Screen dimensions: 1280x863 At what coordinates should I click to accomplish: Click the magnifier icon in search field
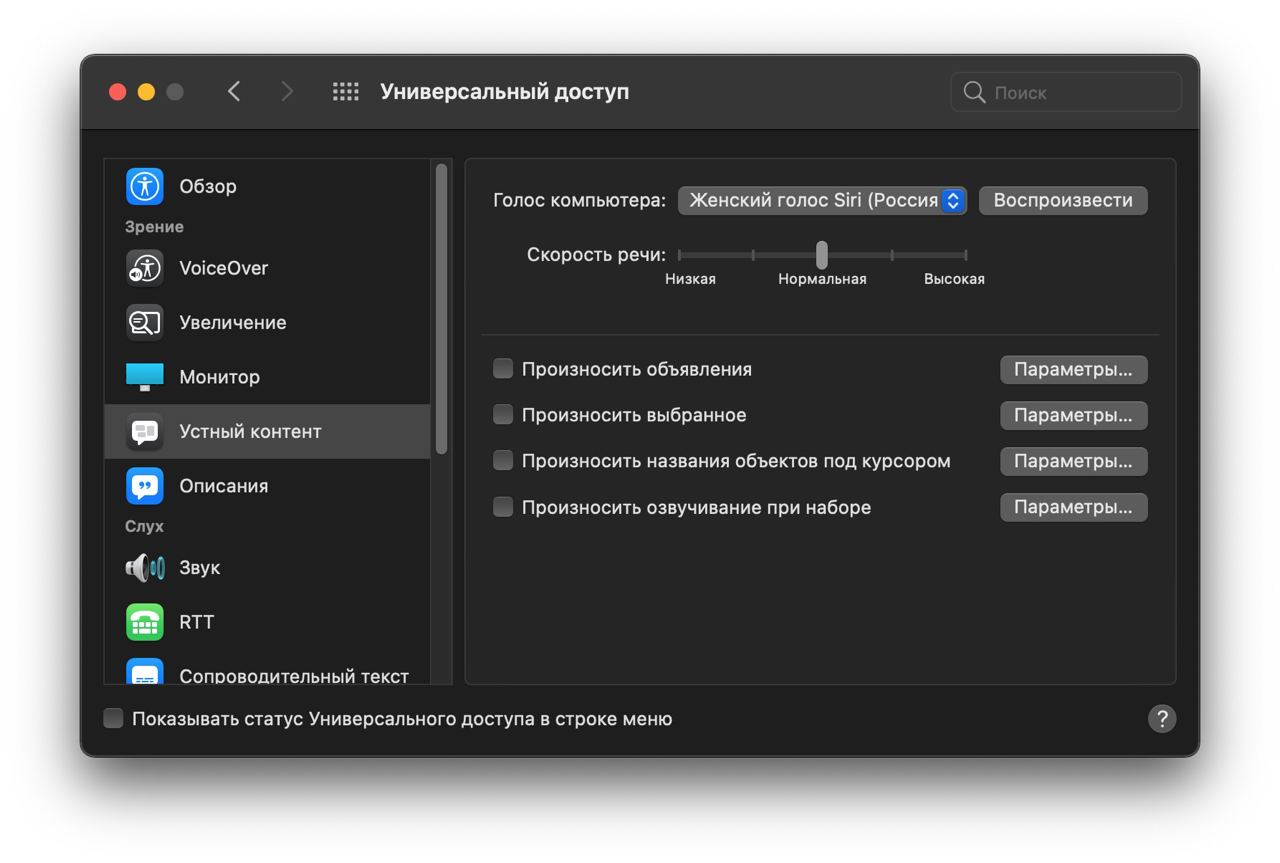click(974, 92)
